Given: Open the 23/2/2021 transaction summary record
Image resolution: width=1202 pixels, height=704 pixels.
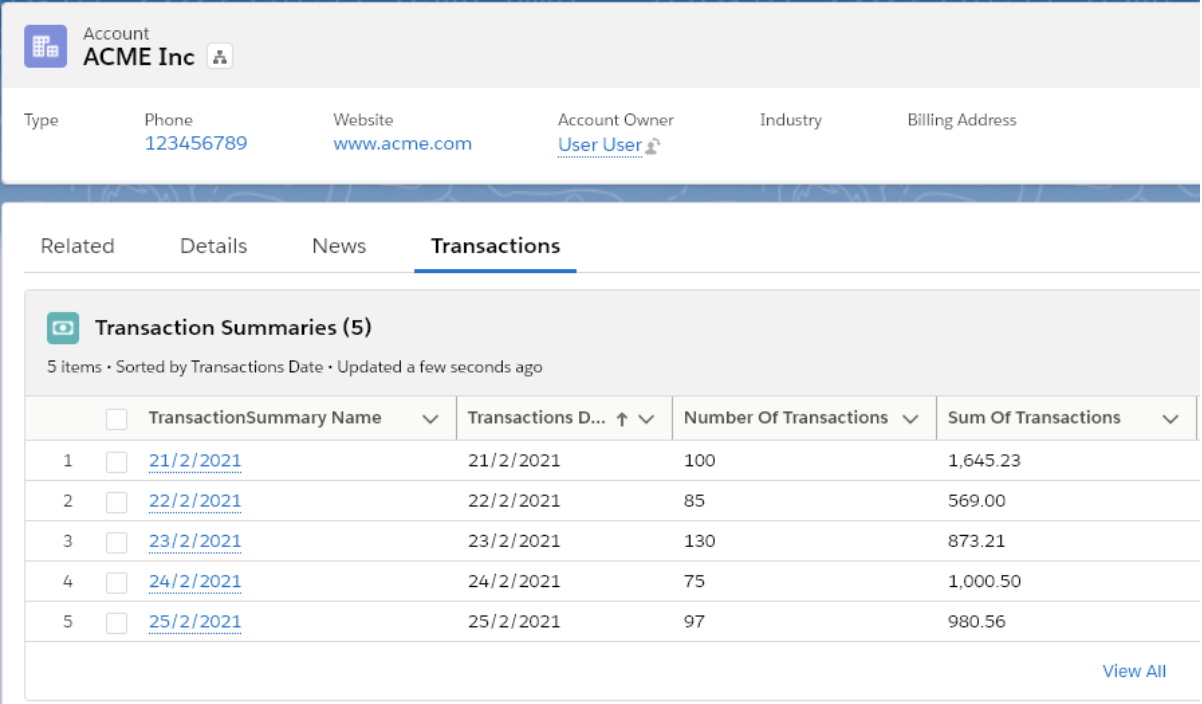Looking at the screenshot, I should coord(195,541).
